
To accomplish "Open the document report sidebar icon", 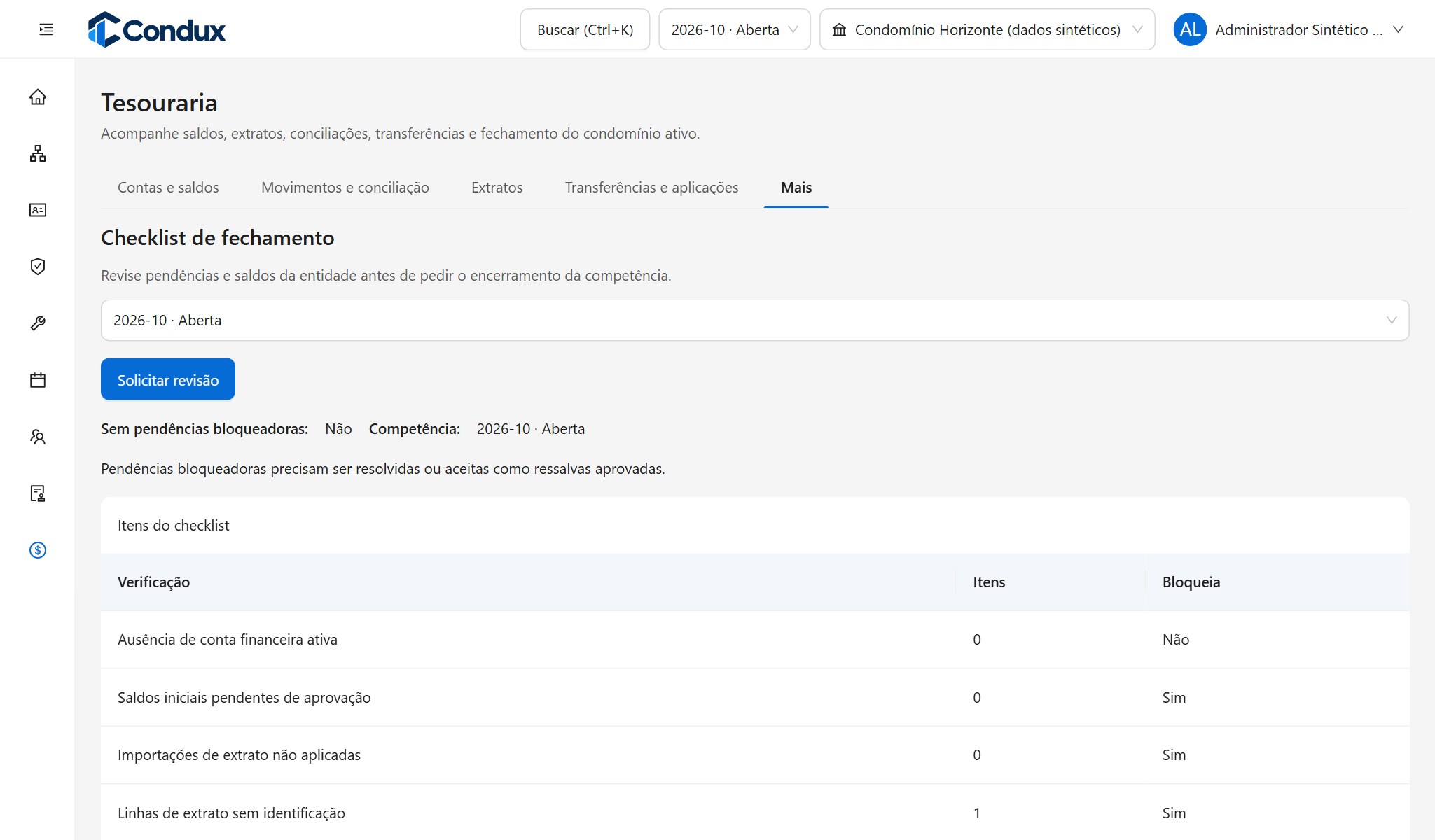I will click(x=38, y=493).
